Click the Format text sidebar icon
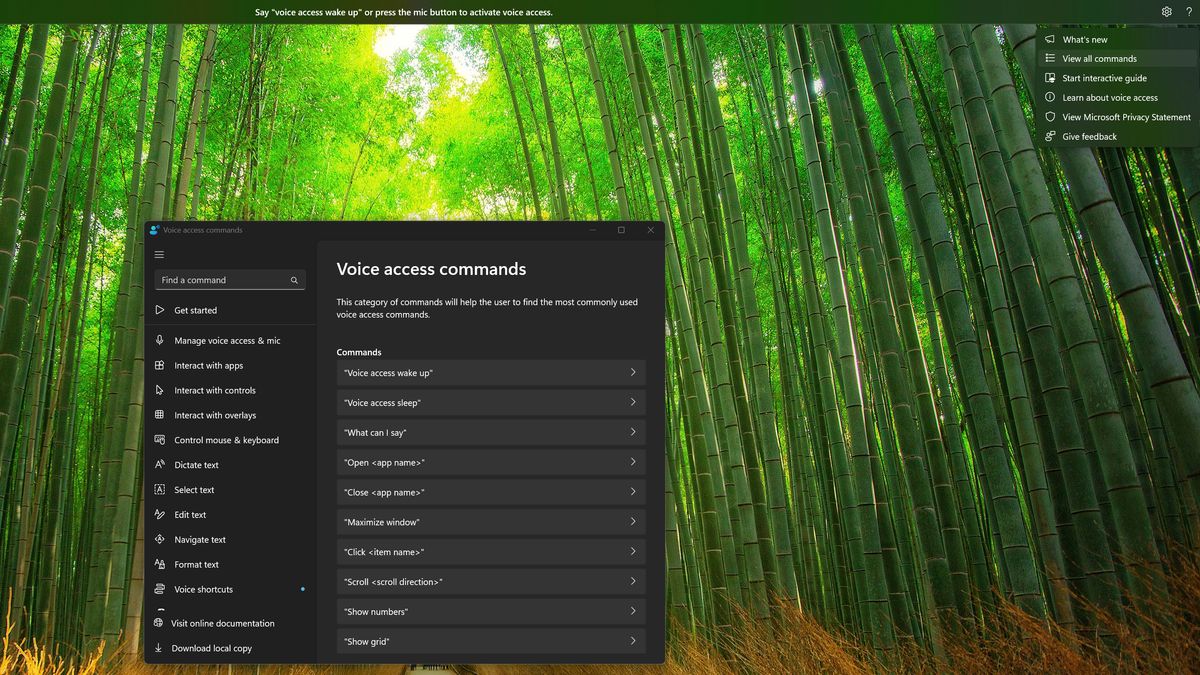 [x=160, y=564]
